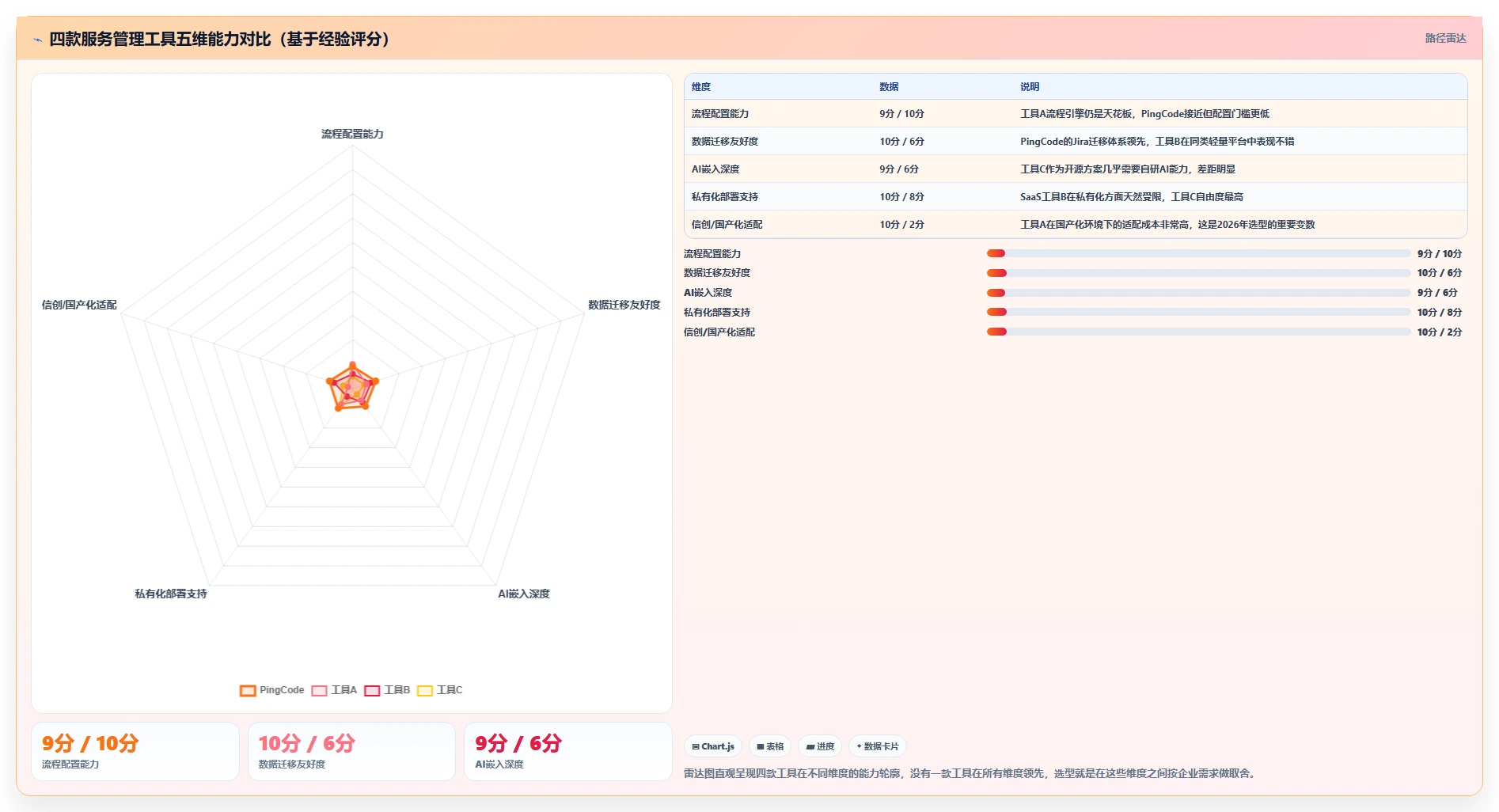Toggle PingCode series in chart legend

tap(272, 690)
